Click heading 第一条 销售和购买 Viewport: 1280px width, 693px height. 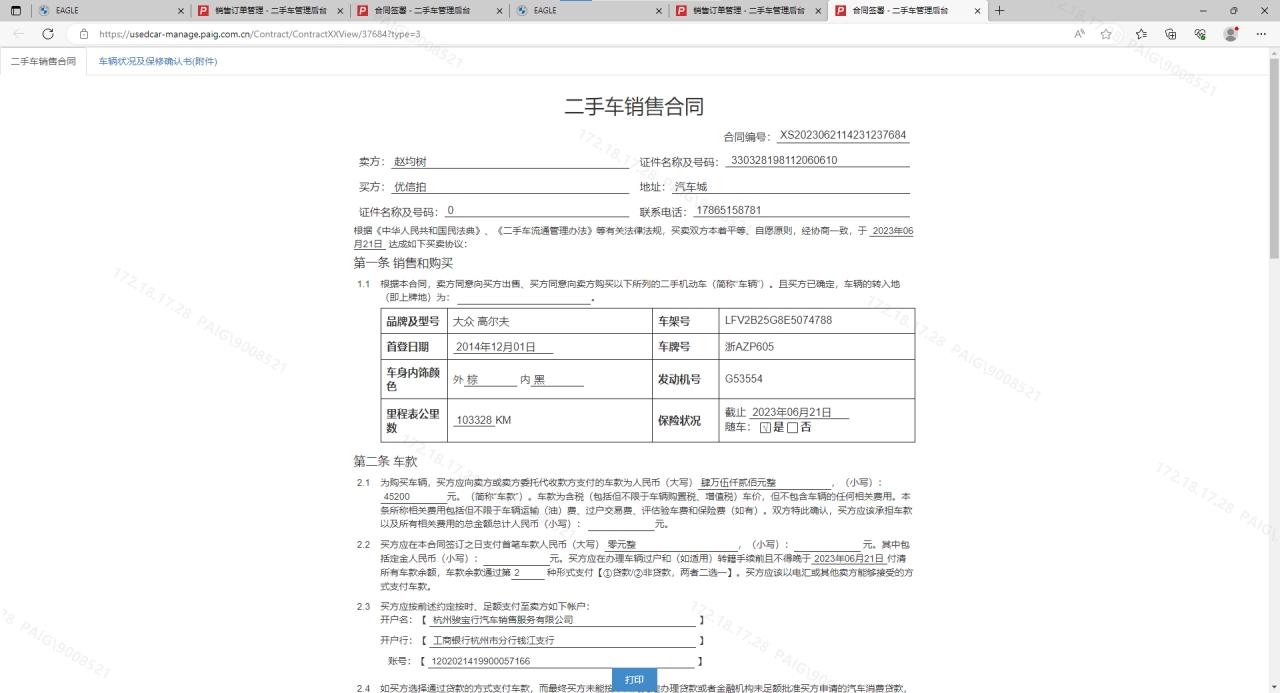point(403,263)
